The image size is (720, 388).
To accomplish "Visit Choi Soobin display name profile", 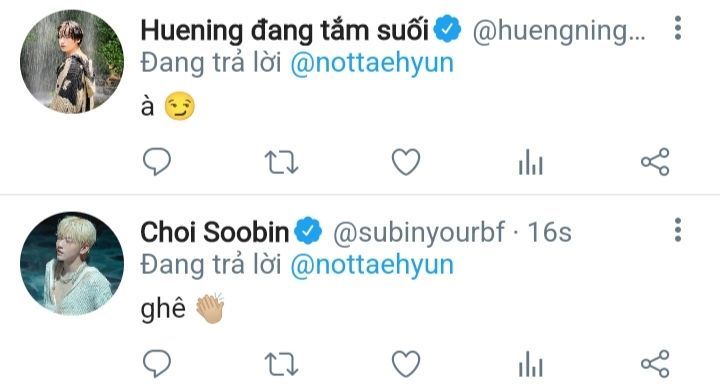I will point(214,232).
